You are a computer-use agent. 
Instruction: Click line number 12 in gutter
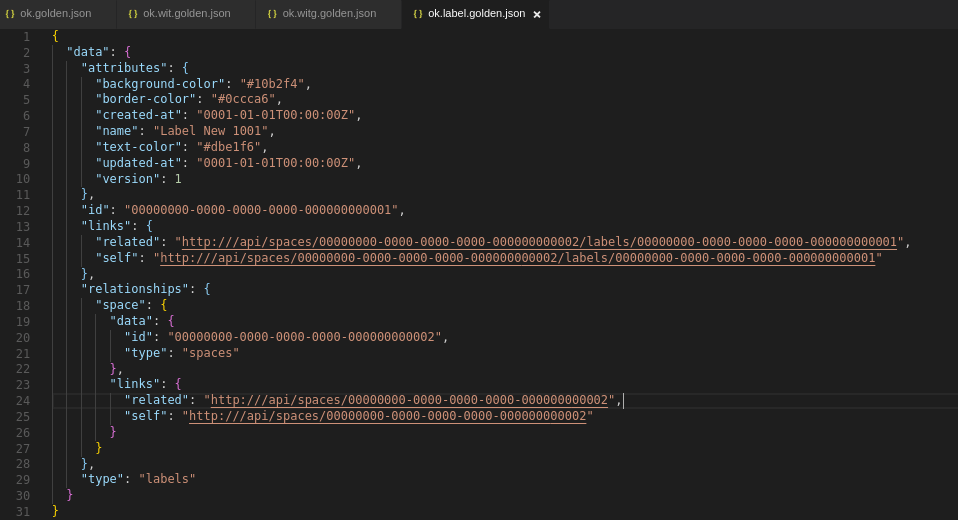(23, 211)
